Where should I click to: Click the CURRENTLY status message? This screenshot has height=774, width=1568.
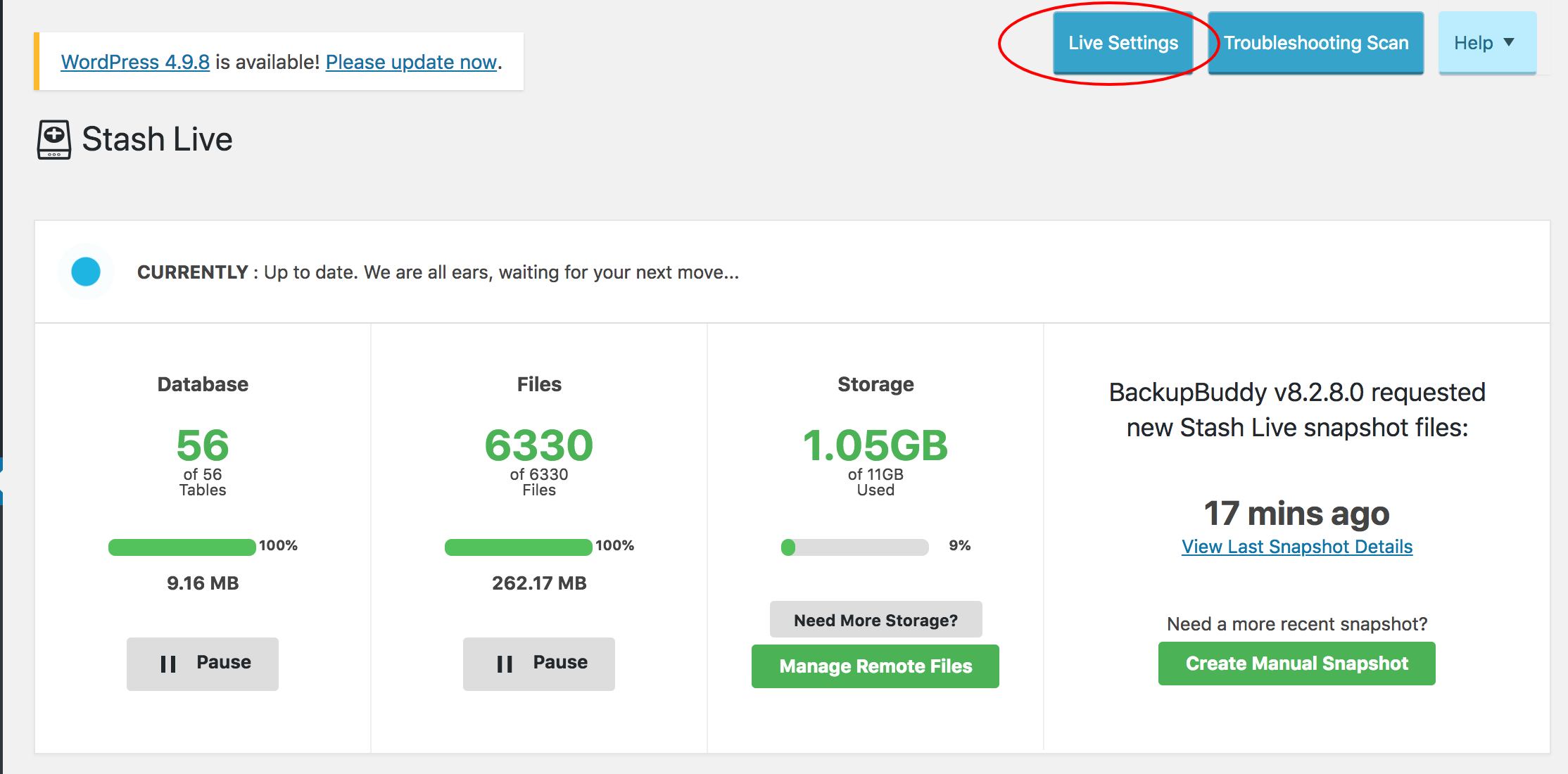coord(438,272)
